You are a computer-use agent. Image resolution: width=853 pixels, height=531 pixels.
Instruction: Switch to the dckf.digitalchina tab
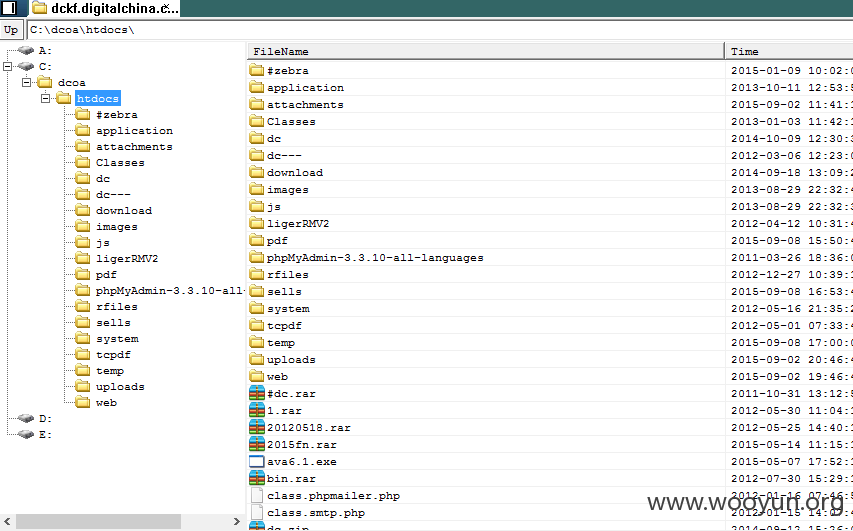[104, 8]
